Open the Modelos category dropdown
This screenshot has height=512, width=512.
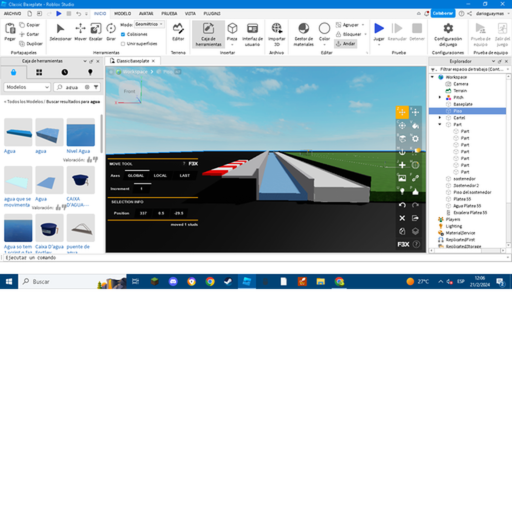27,87
